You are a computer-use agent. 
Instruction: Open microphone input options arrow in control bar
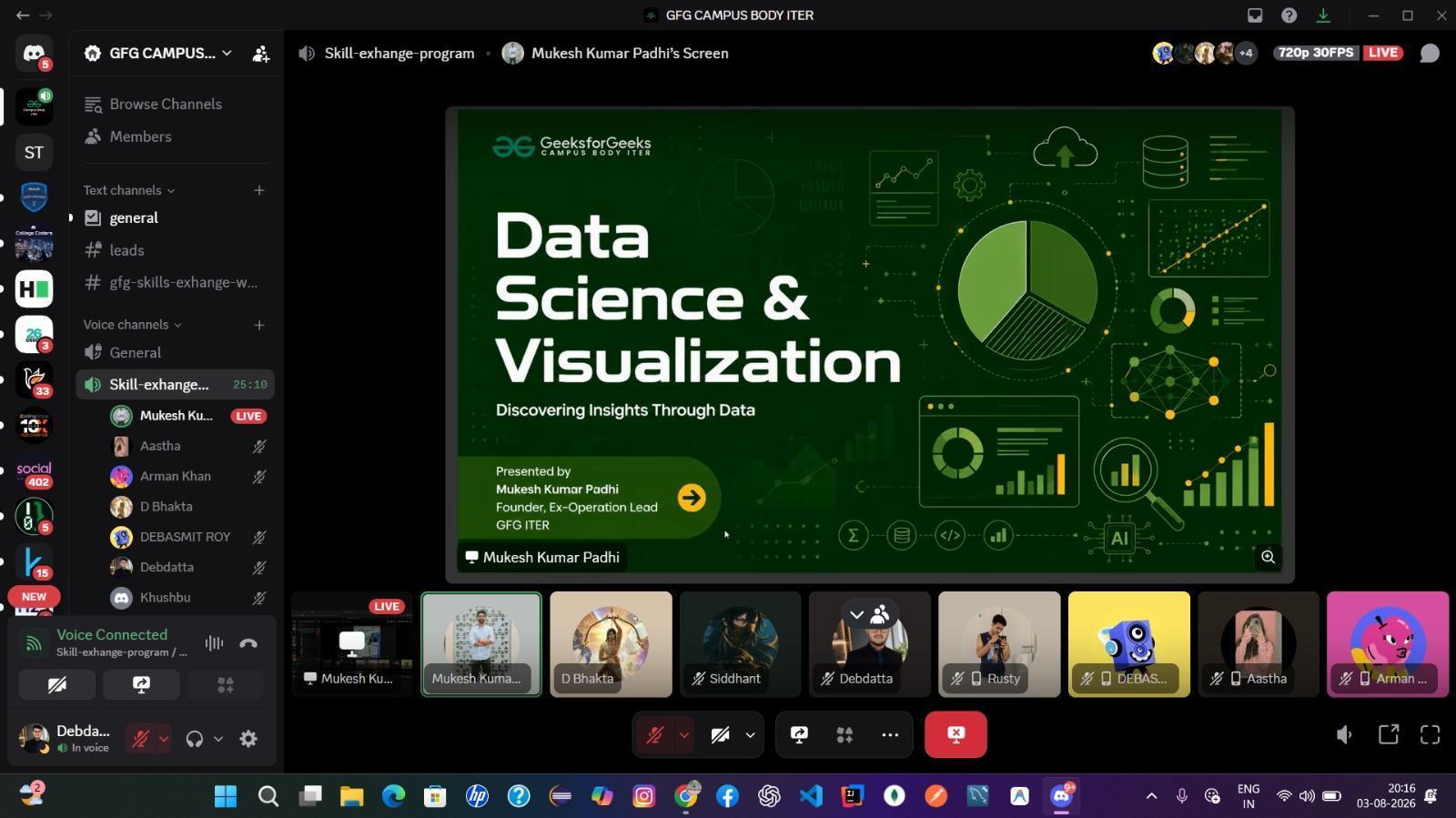[x=683, y=734]
